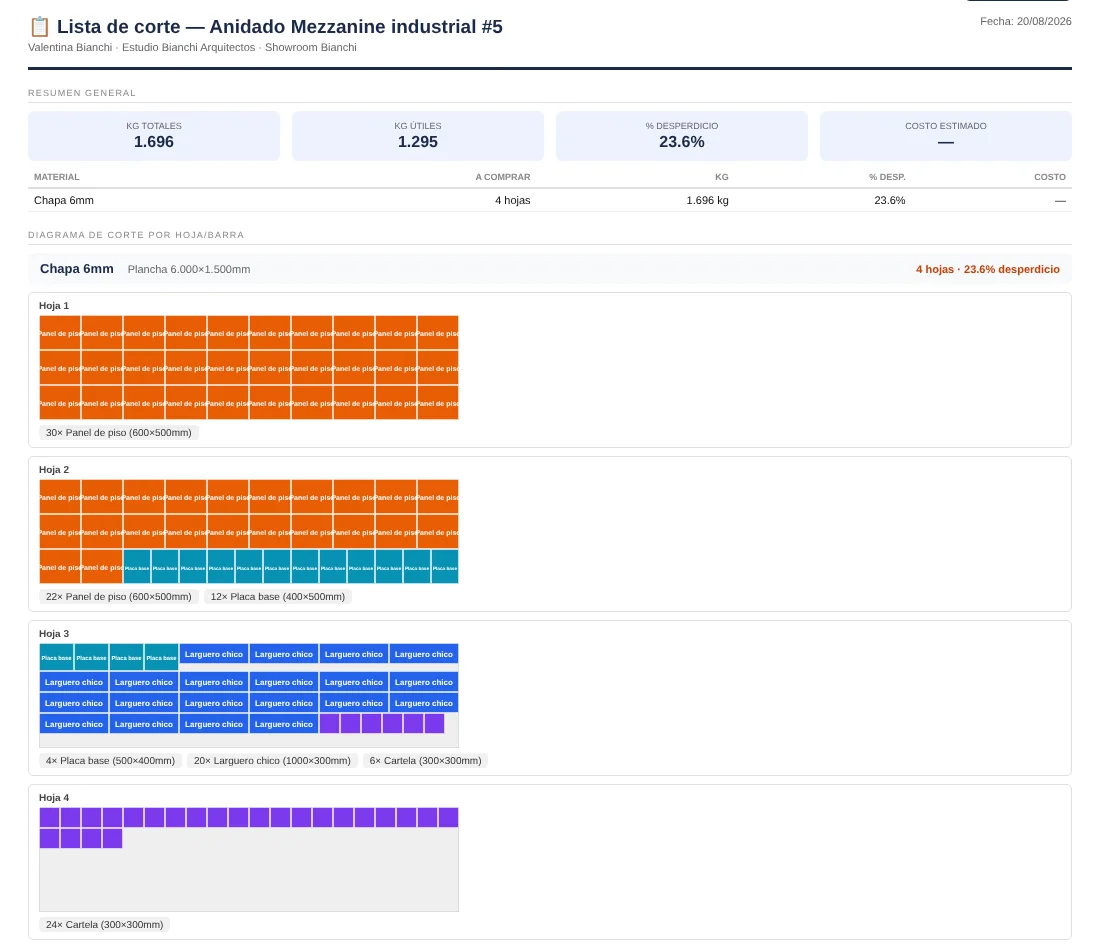The image size is (1100, 950).
Task: Click the '23.6%' cell in the Chapa 6mm row
Action: pos(890,200)
